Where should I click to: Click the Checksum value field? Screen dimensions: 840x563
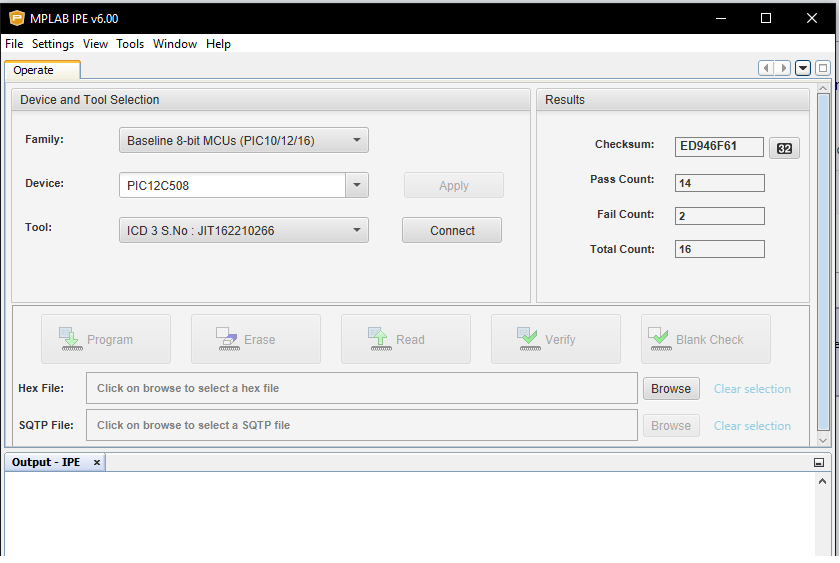[719, 146]
